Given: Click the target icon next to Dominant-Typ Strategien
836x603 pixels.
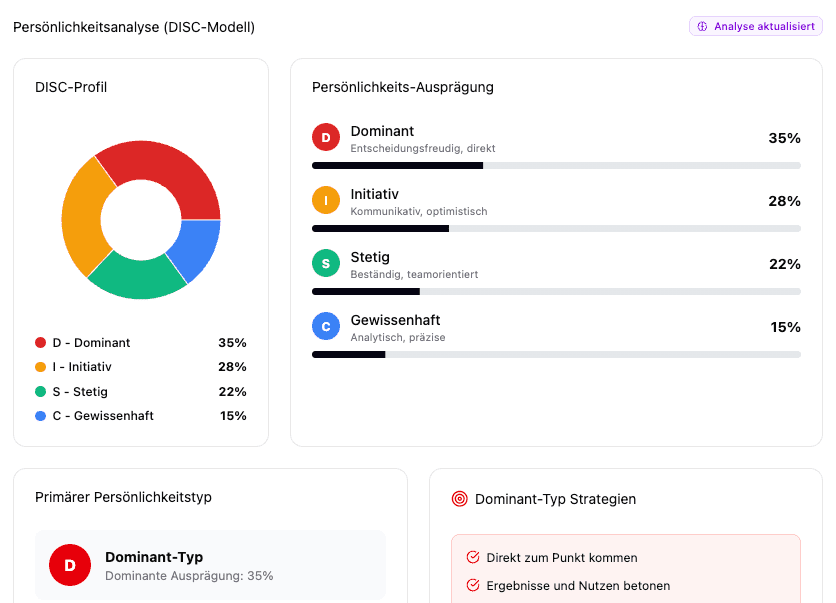Looking at the screenshot, I should click(x=459, y=499).
